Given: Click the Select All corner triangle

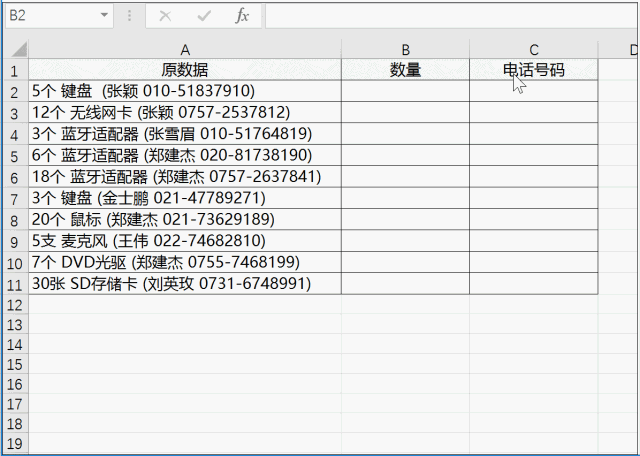Looking at the screenshot, I should click(x=19, y=49).
